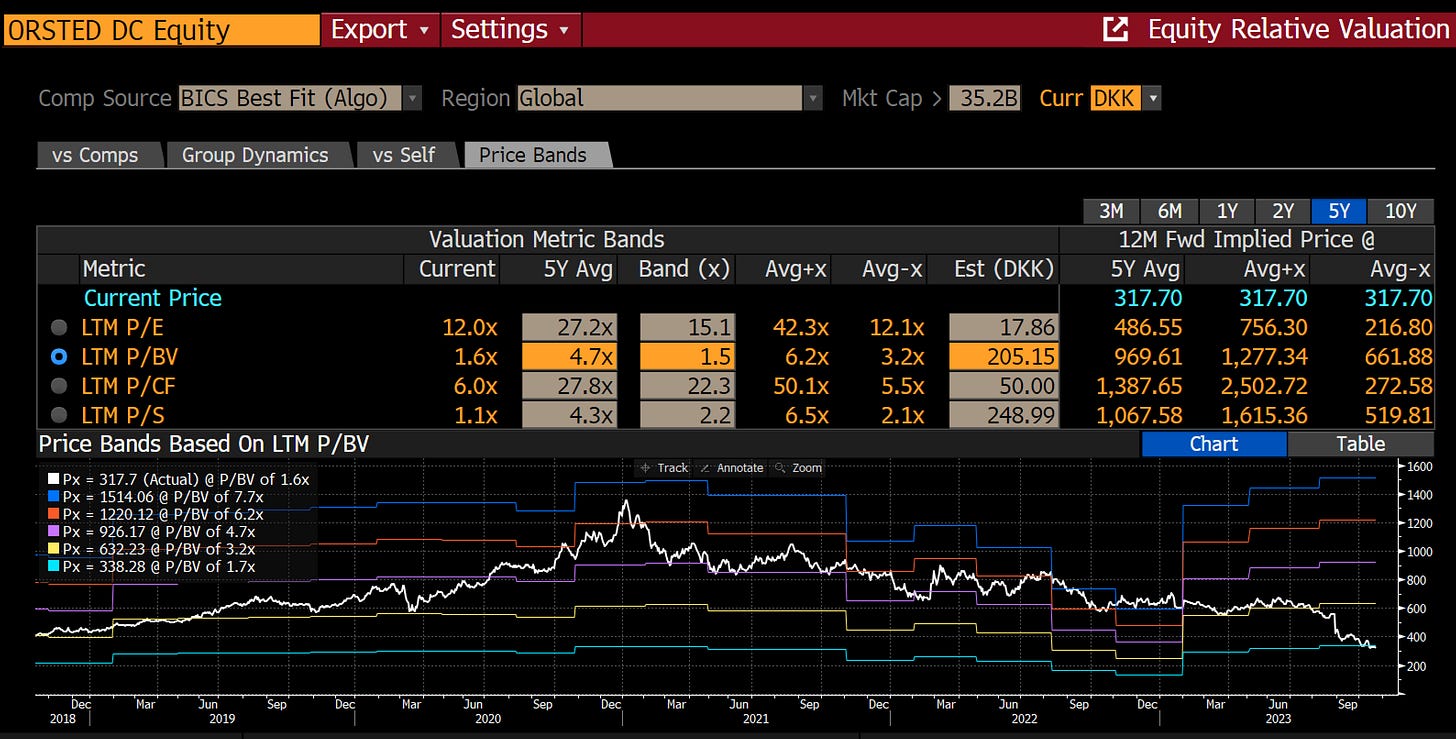Open the Equity Relative Valuation pop-out icon
Viewport: 1456px width, 739px height.
(x=1114, y=29)
